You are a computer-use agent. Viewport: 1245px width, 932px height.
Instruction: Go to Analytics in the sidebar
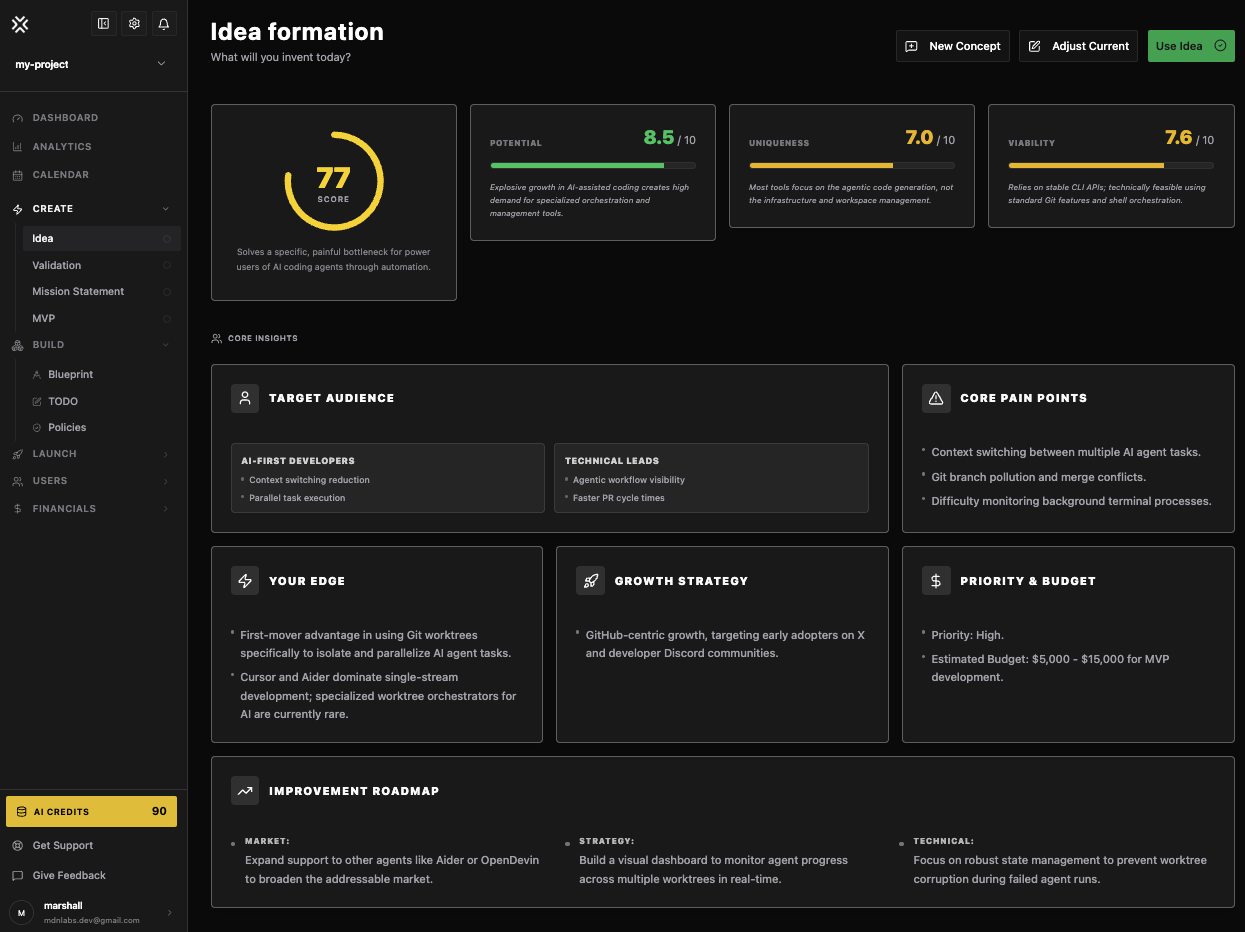61,147
